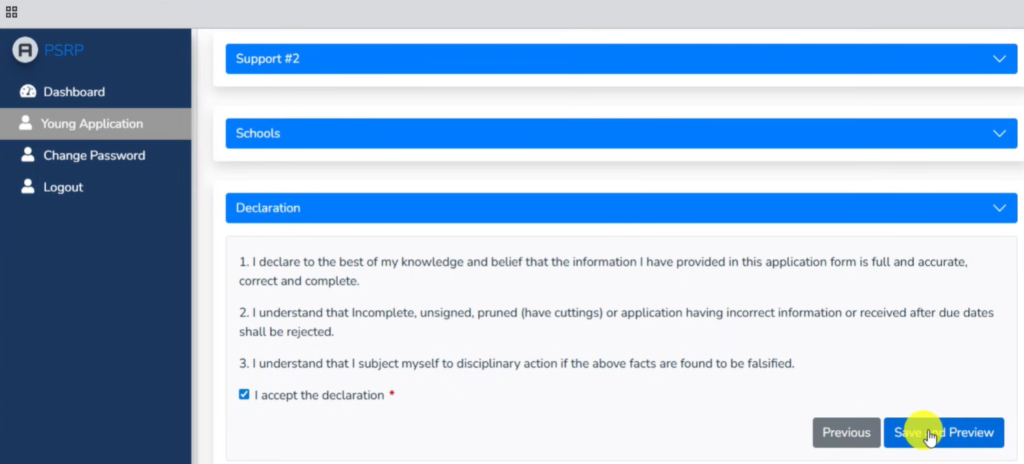Click the Declaration section title
Viewport: 1024px width, 464px height.
(x=268, y=208)
